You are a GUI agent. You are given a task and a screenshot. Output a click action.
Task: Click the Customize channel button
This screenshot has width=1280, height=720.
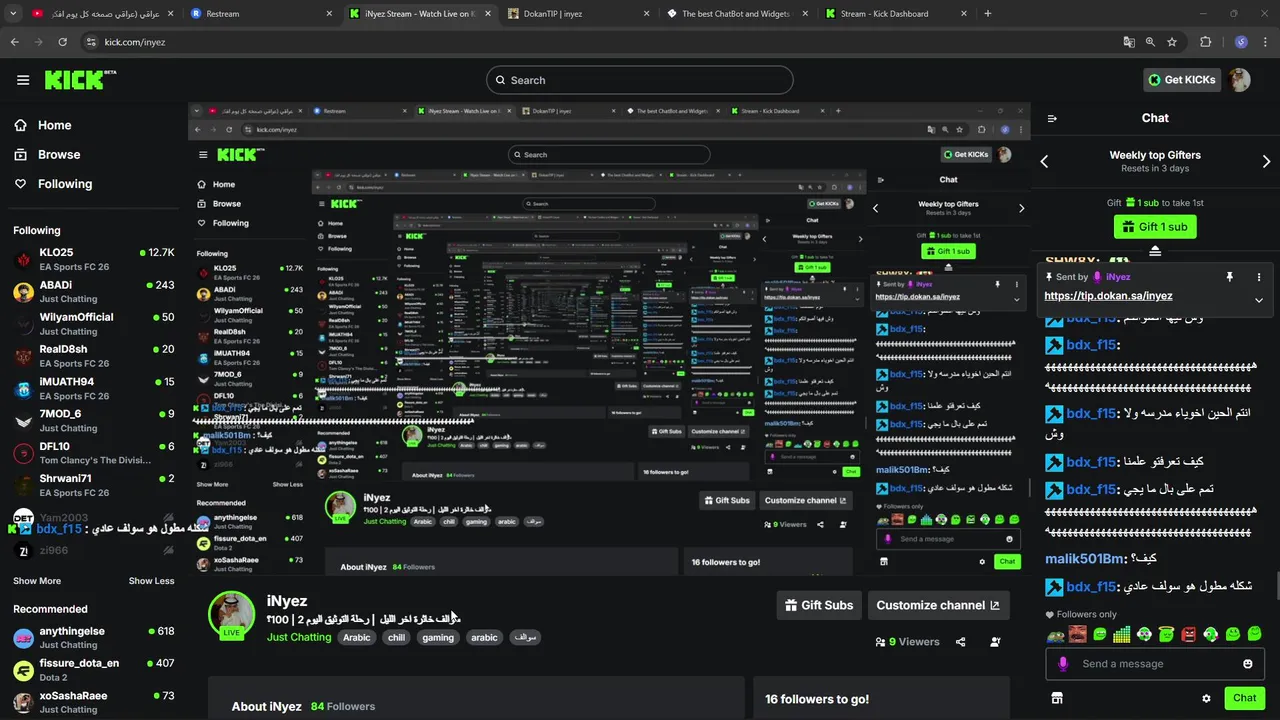tap(938, 605)
